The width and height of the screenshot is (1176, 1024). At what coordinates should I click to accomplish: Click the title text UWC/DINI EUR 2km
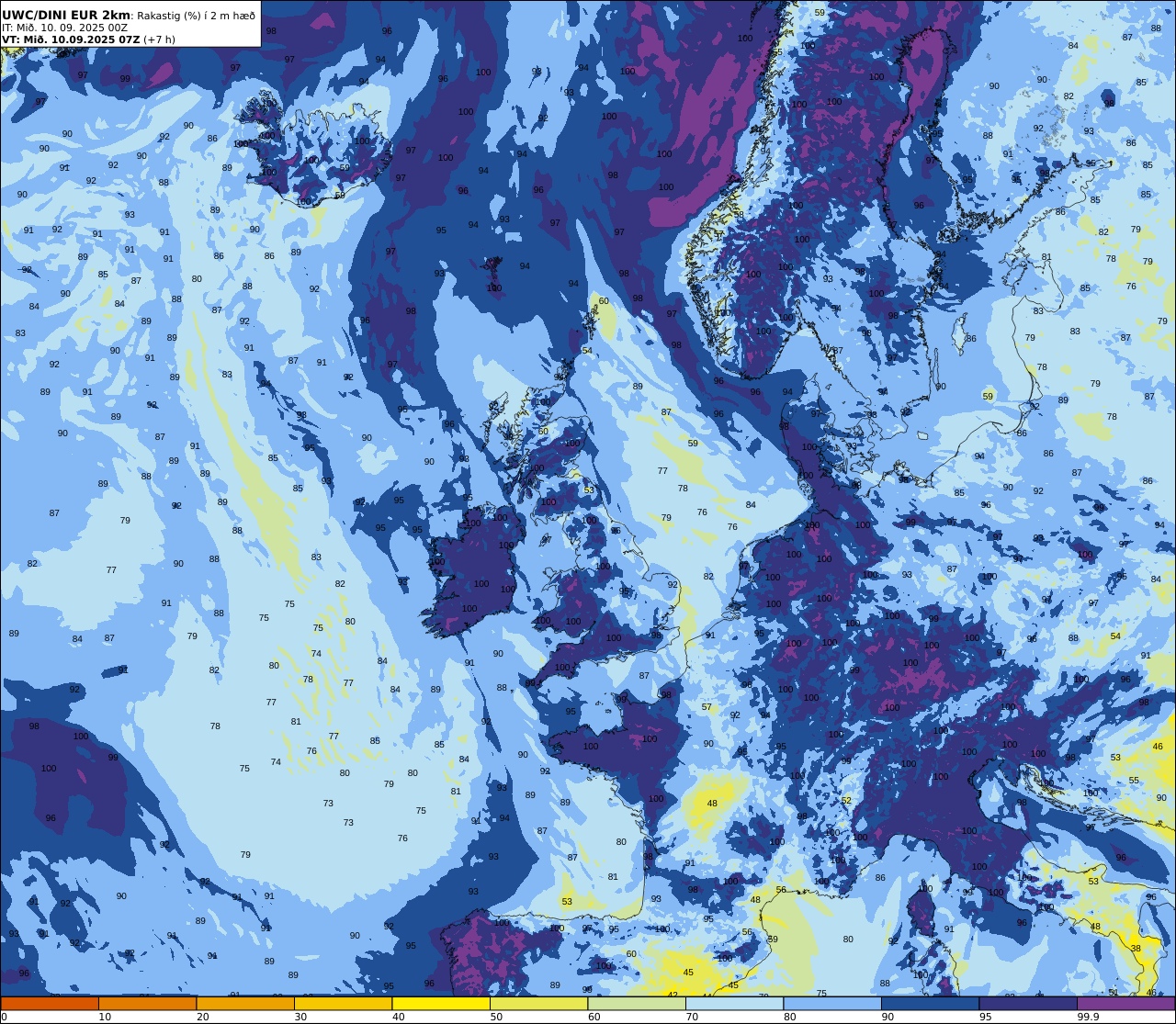(x=66, y=15)
